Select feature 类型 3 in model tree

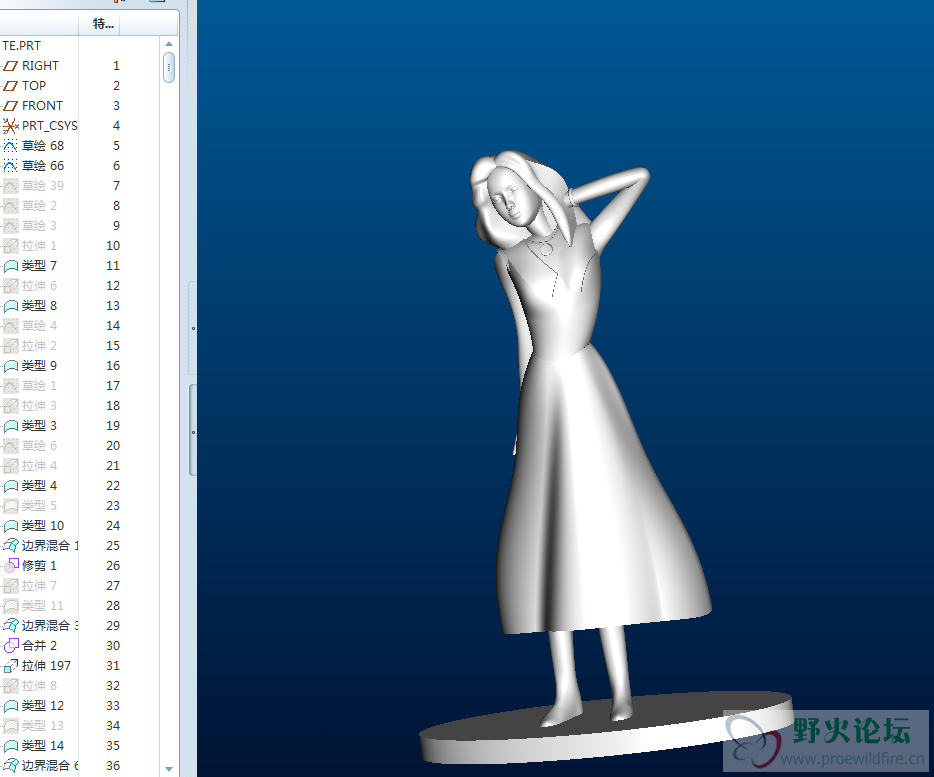pos(39,425)
